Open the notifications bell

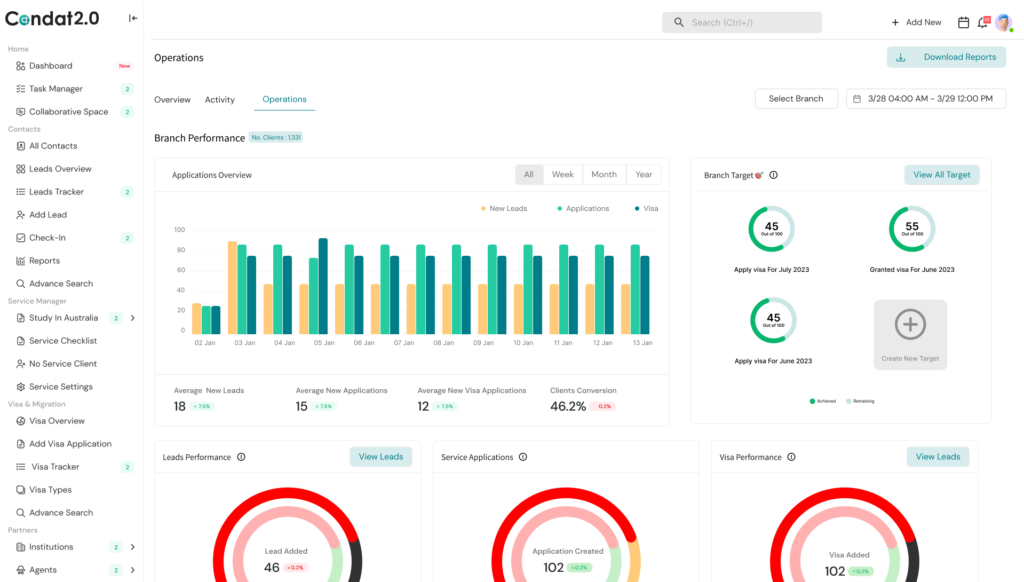point(982,22)
